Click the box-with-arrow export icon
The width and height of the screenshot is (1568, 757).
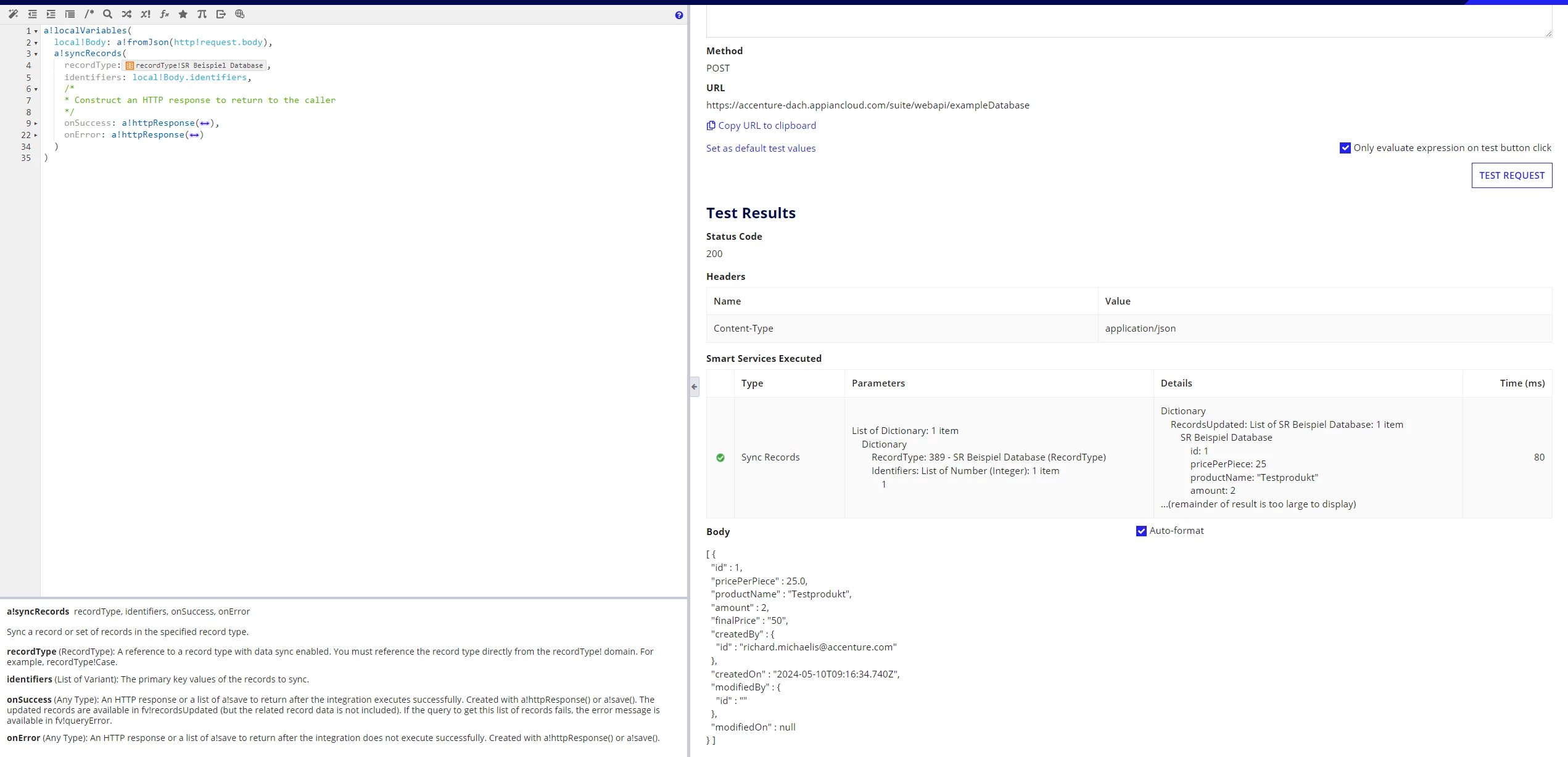(x=221, y=14)
